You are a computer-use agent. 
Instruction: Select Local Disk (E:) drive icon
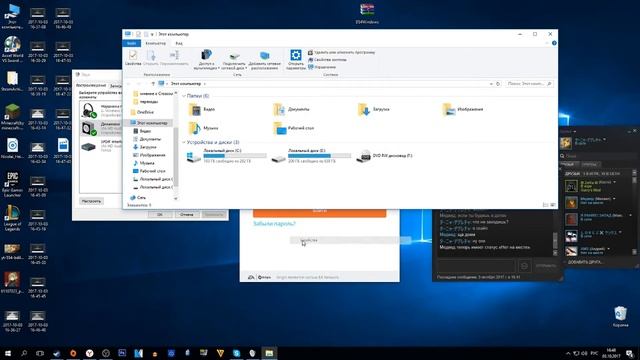tap(278, 157)
